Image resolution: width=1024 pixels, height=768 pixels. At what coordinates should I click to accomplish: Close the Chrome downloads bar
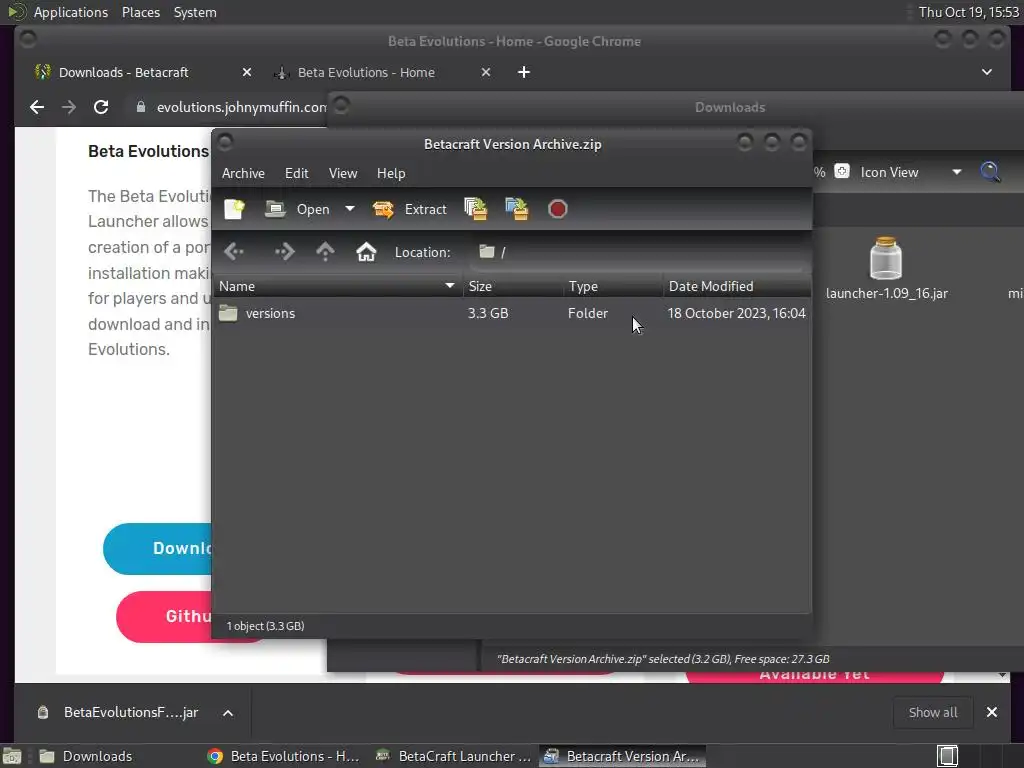[x=991, y=712]
